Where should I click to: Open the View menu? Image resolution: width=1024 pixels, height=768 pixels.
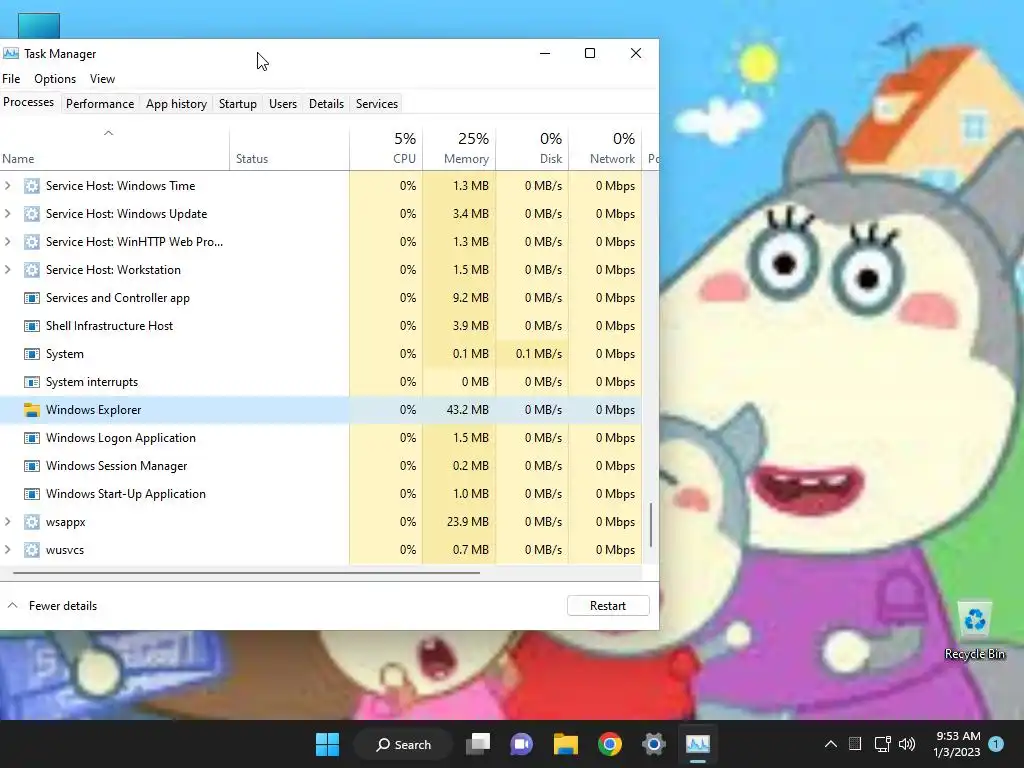click(x=103, y=79)
